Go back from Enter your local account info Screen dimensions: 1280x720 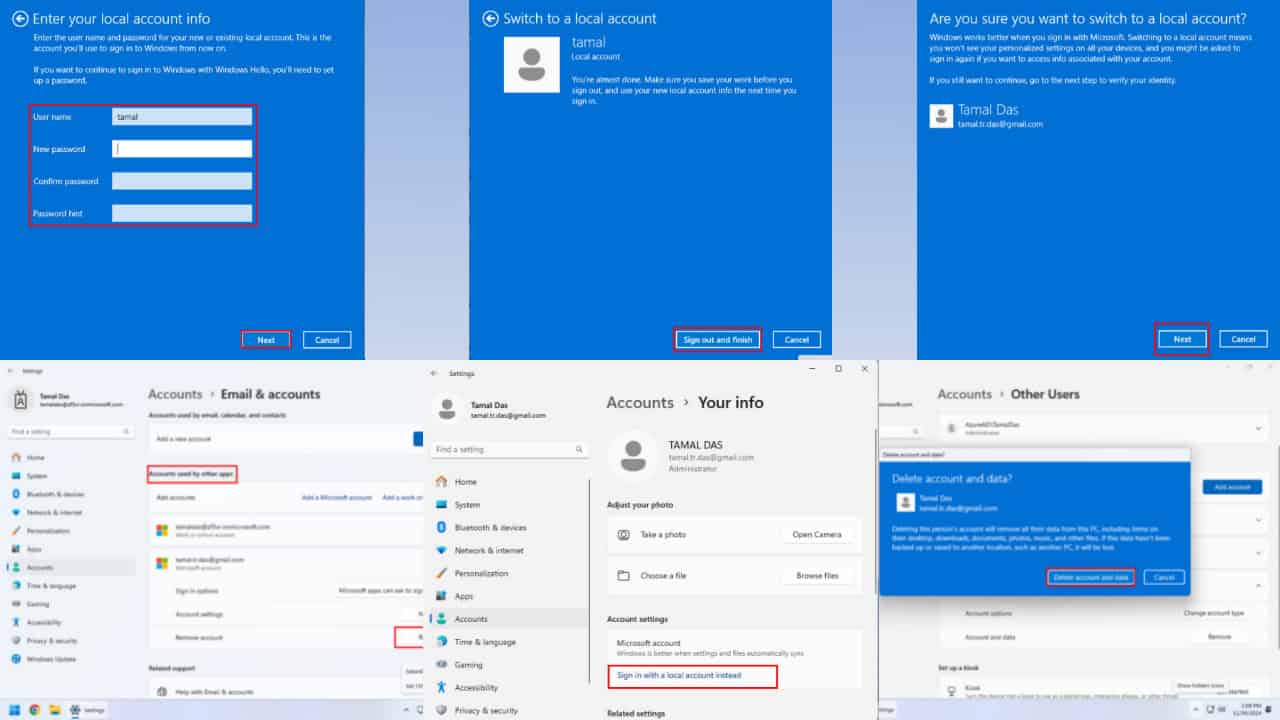pyautogui.click(x=19, y=18)
